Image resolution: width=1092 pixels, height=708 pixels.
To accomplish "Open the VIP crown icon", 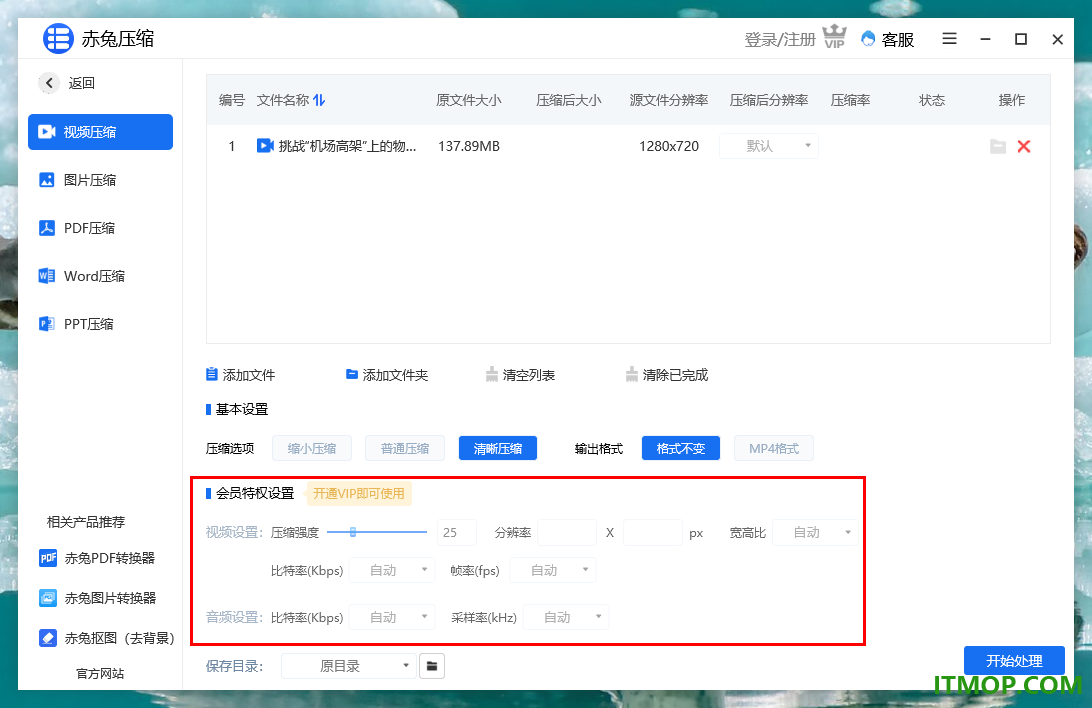I will [834, 37].
